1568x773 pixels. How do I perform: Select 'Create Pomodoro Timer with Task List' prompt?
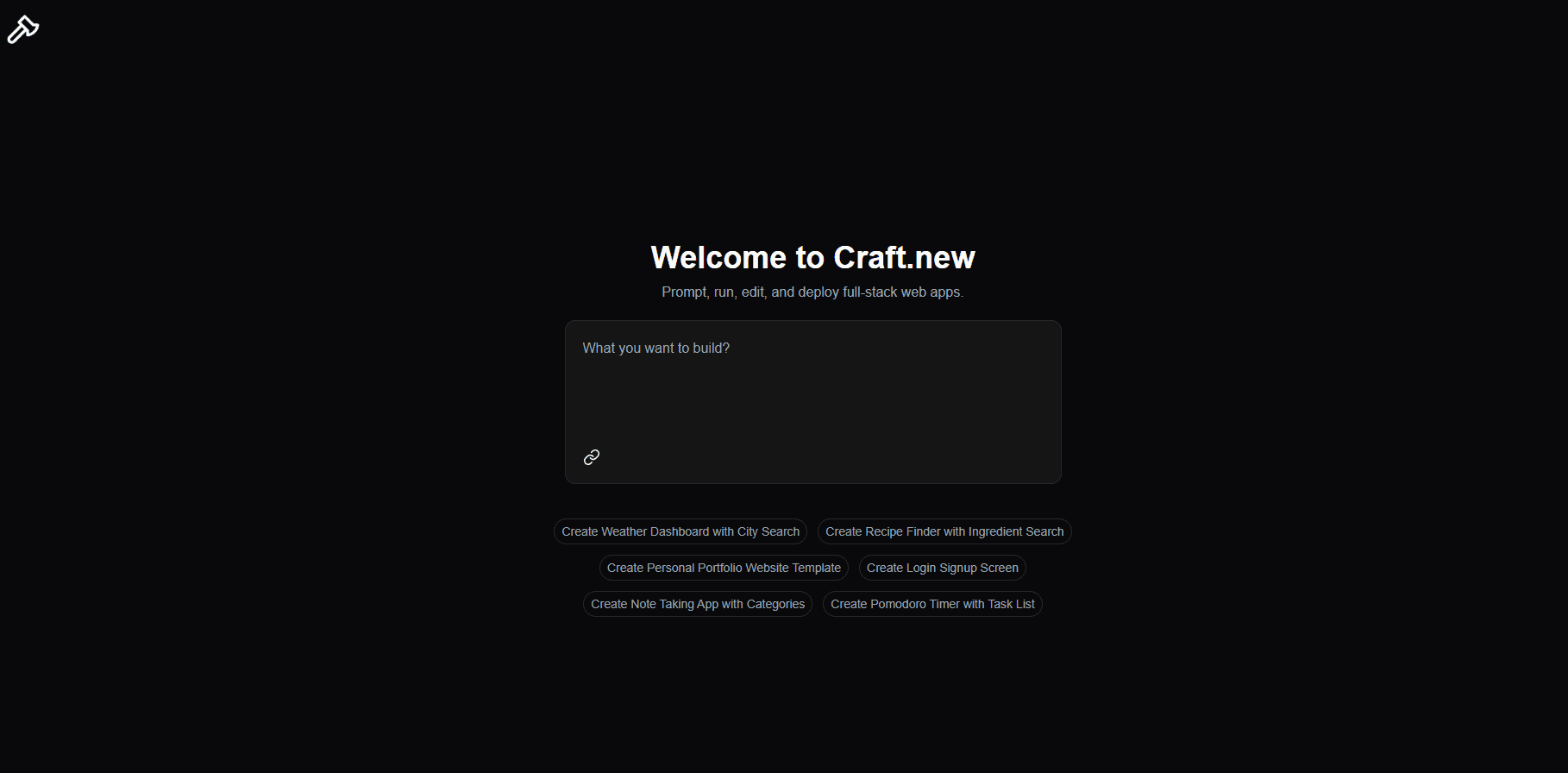point(932,604)
